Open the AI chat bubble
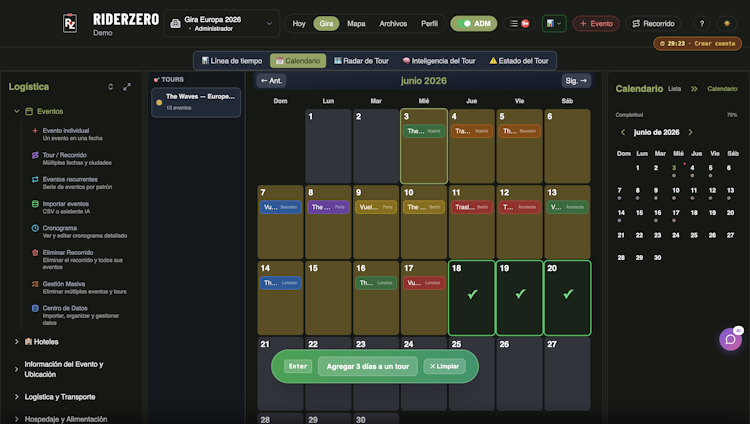 click(x=730, y=339)
